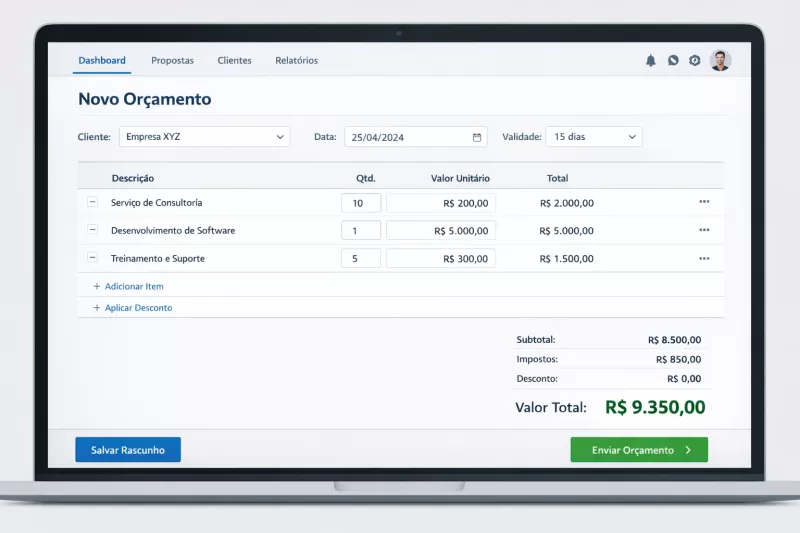
Task: Click the row total R$ 1.500,00
Action: click(567, 259)
